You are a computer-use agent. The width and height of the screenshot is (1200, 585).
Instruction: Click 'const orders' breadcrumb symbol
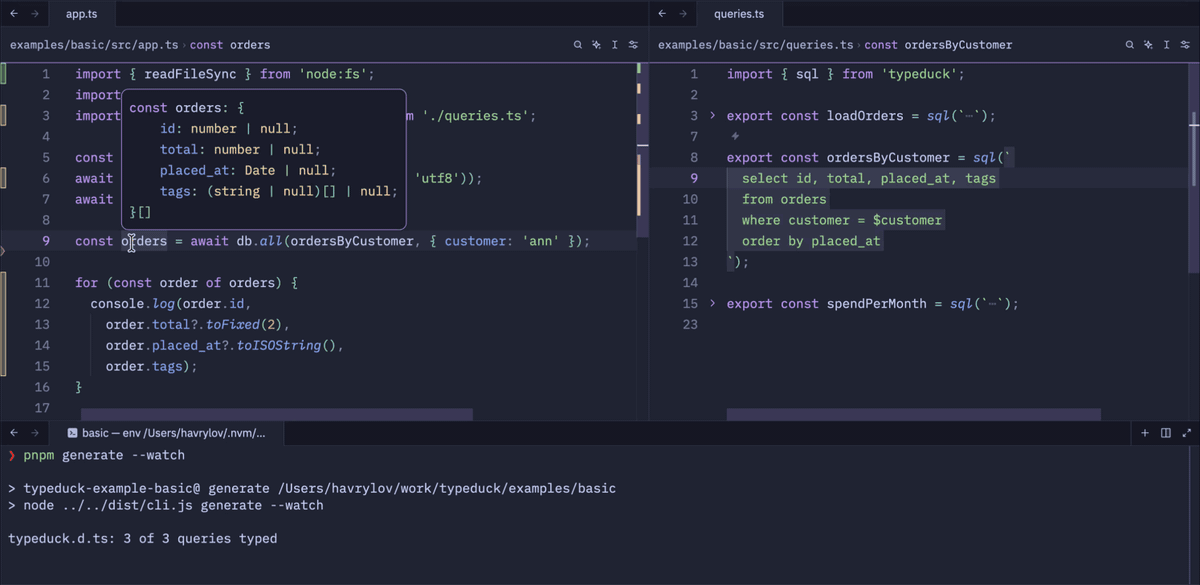(x=230, y=45)
